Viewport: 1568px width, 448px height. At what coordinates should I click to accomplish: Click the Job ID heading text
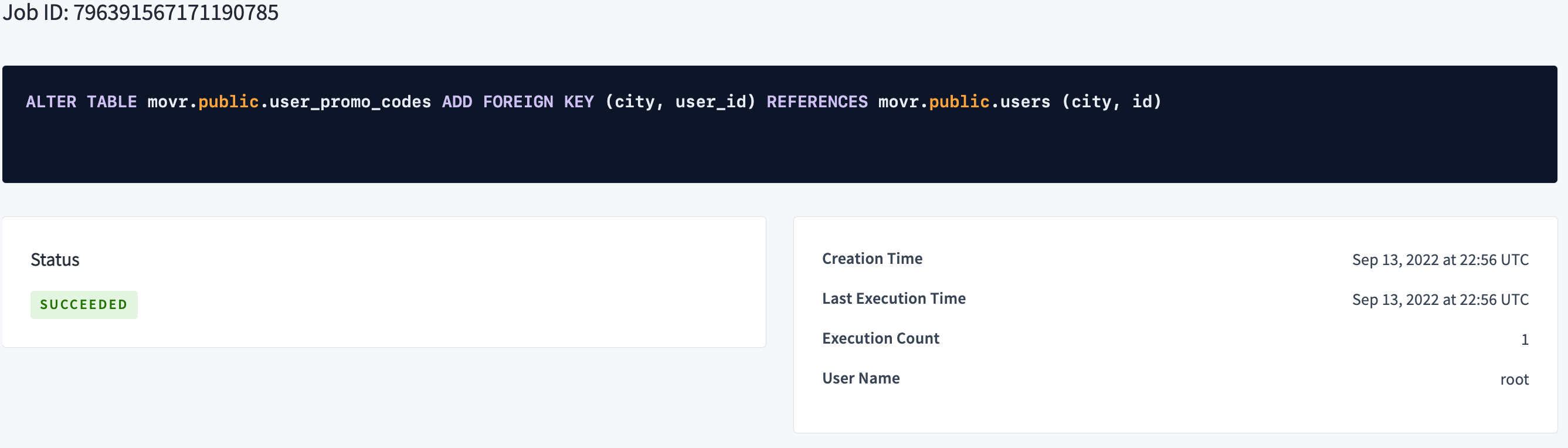click(140, 13)
